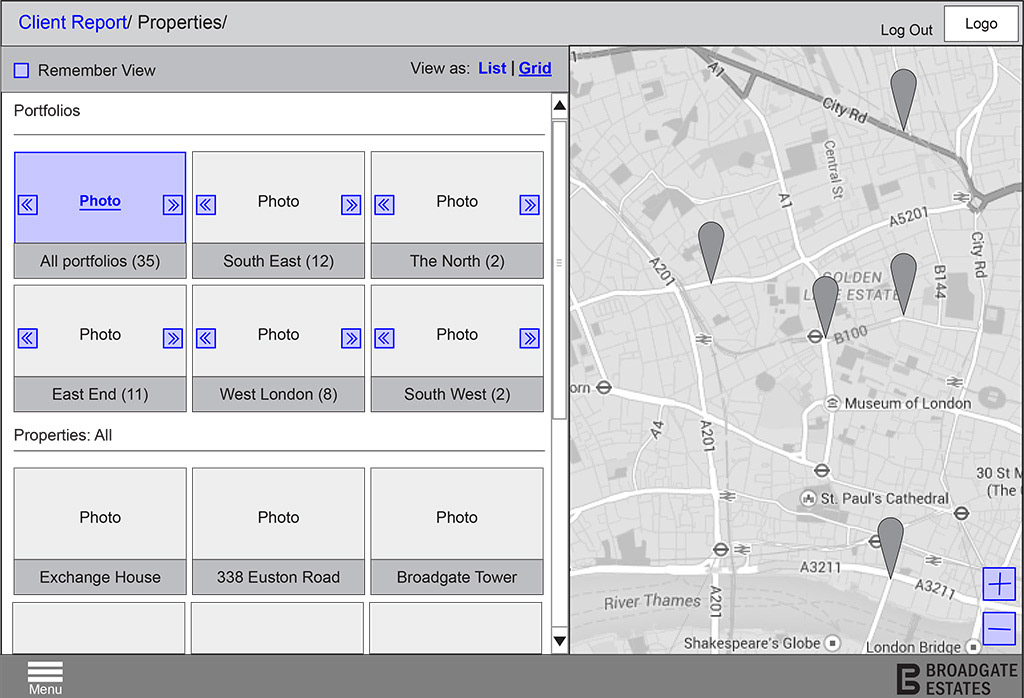Click the vertical scrollbar thumb
This screenshot has height=698, width=1024.
[559, 270]
